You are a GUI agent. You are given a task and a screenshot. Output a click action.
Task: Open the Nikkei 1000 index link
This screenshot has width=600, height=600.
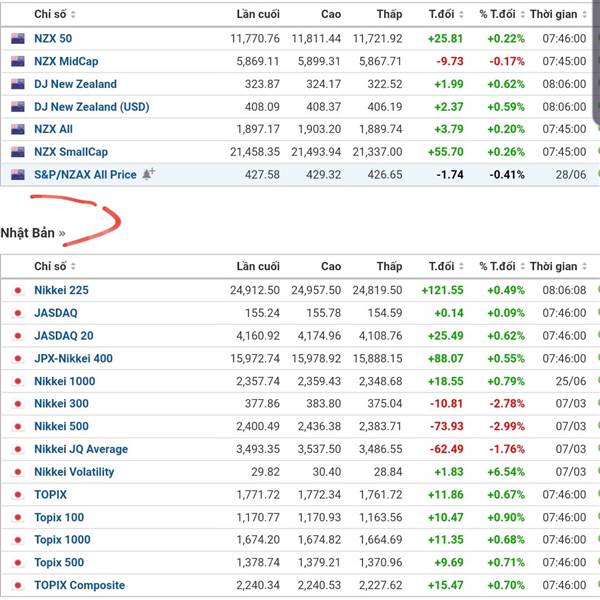(65, 381)
